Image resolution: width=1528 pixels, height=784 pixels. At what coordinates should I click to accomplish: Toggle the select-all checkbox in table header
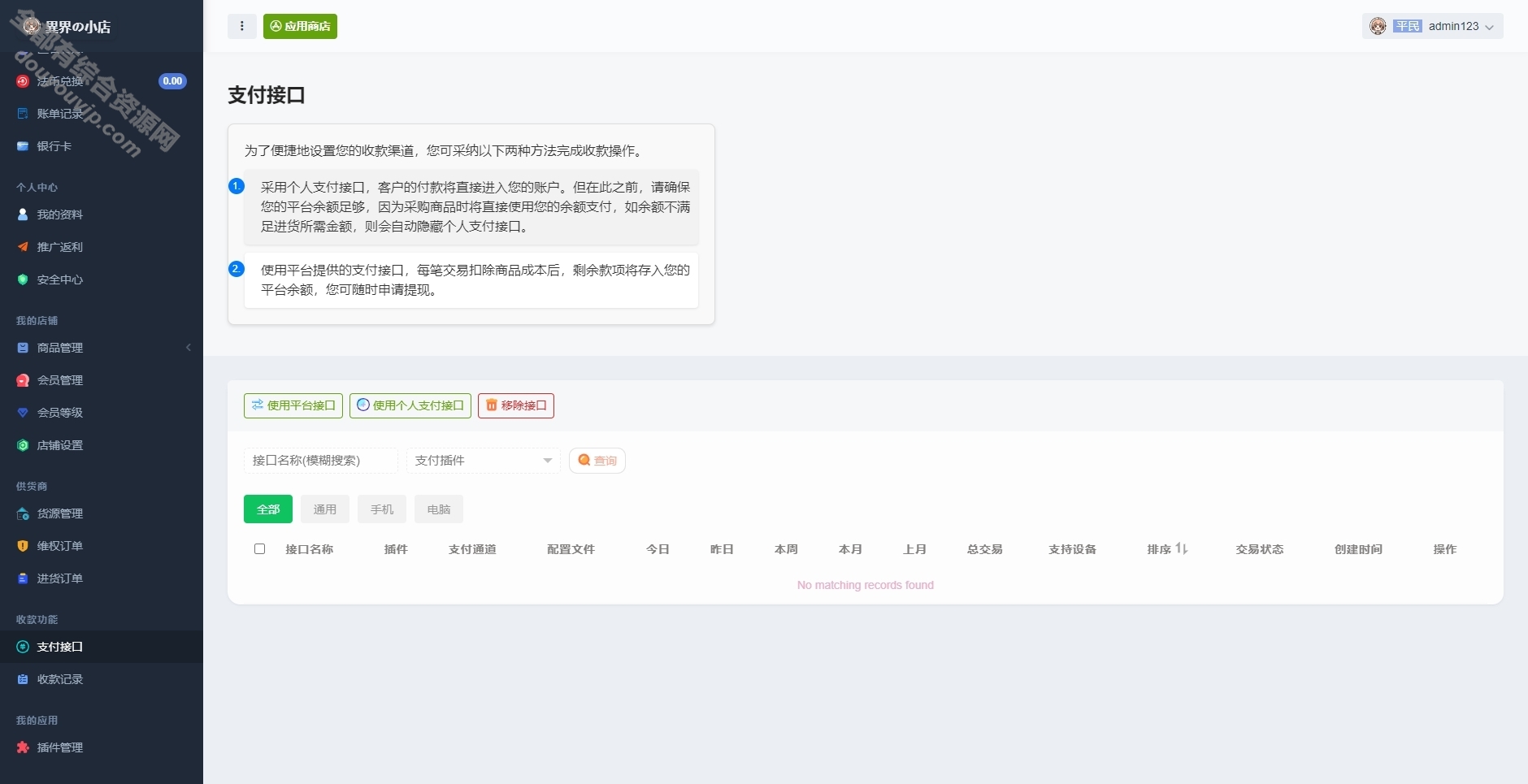[x=260, y=549]
